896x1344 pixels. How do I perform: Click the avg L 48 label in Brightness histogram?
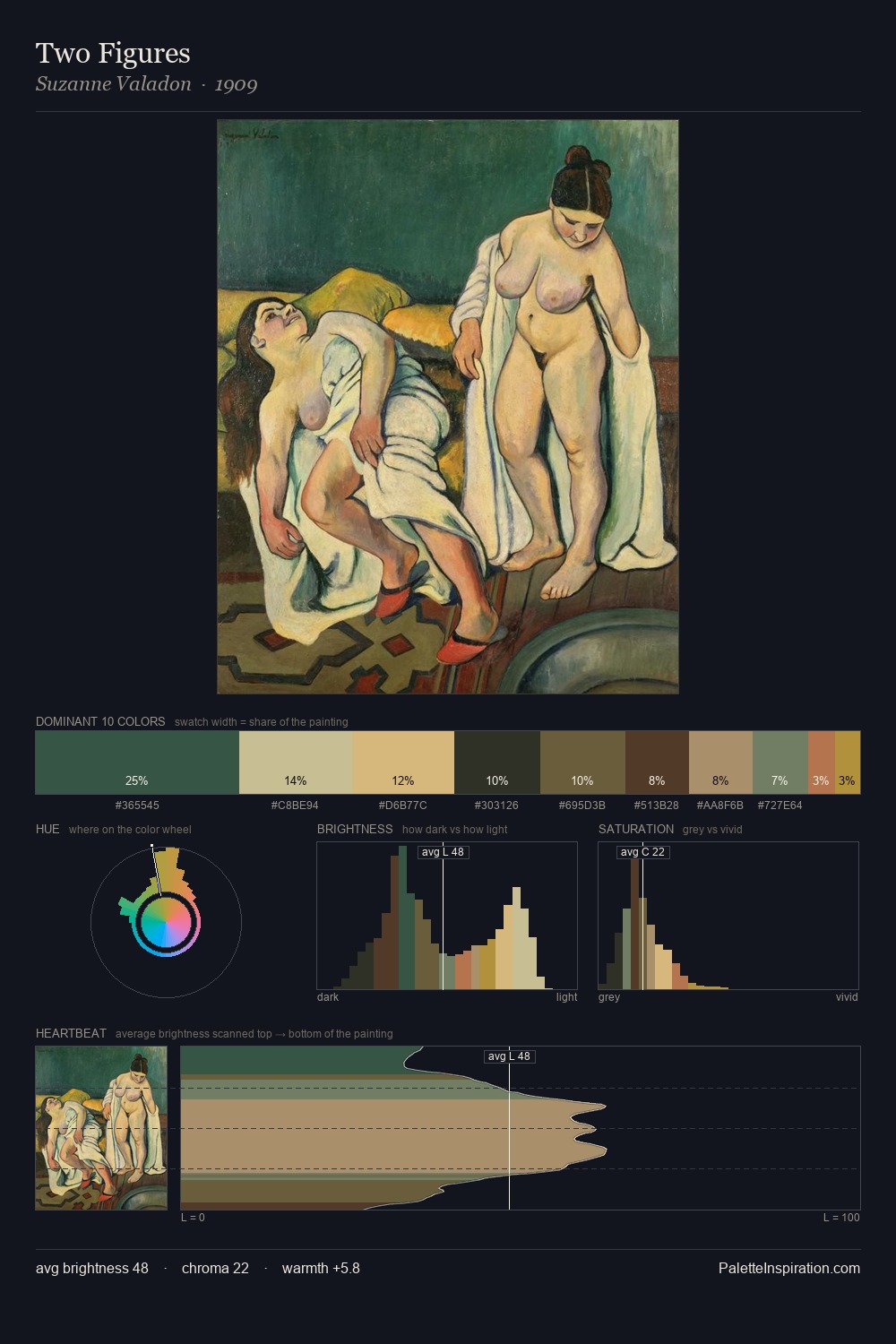(443, 852)
